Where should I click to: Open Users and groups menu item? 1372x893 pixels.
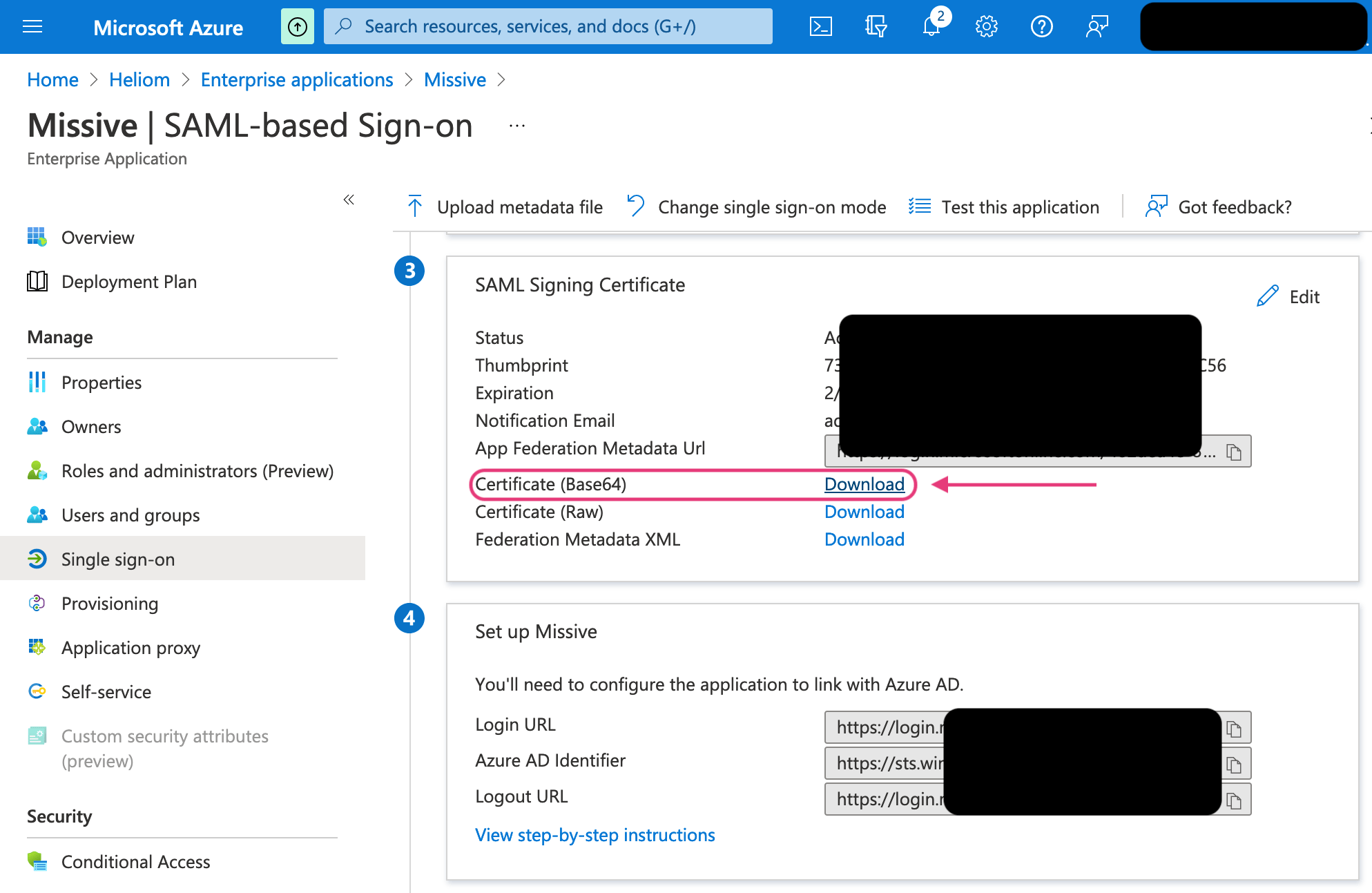pyautogui.click(x=131, y=515)
